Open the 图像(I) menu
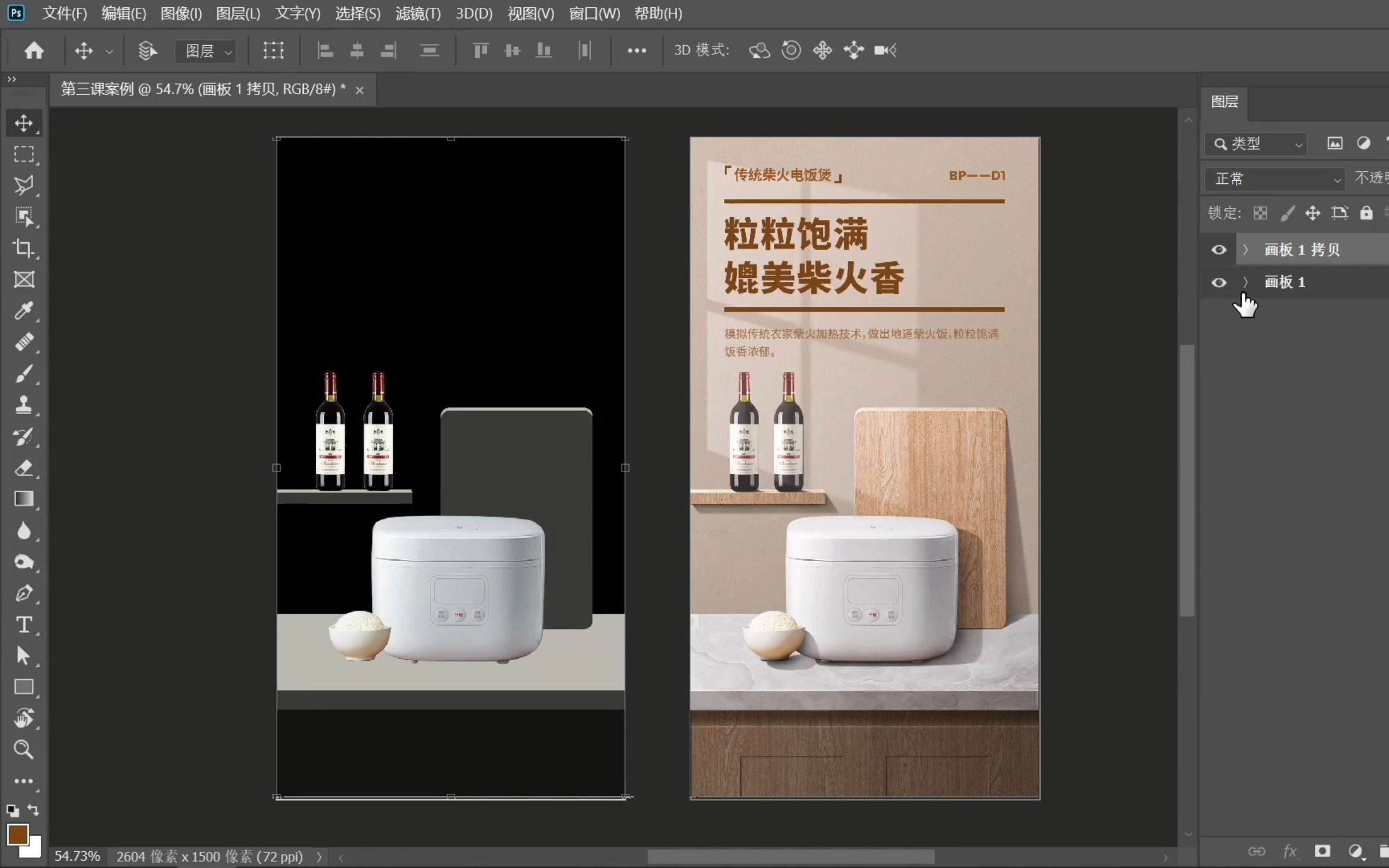Viewport: 1389px width, 868px height. (x=181, y=13)
